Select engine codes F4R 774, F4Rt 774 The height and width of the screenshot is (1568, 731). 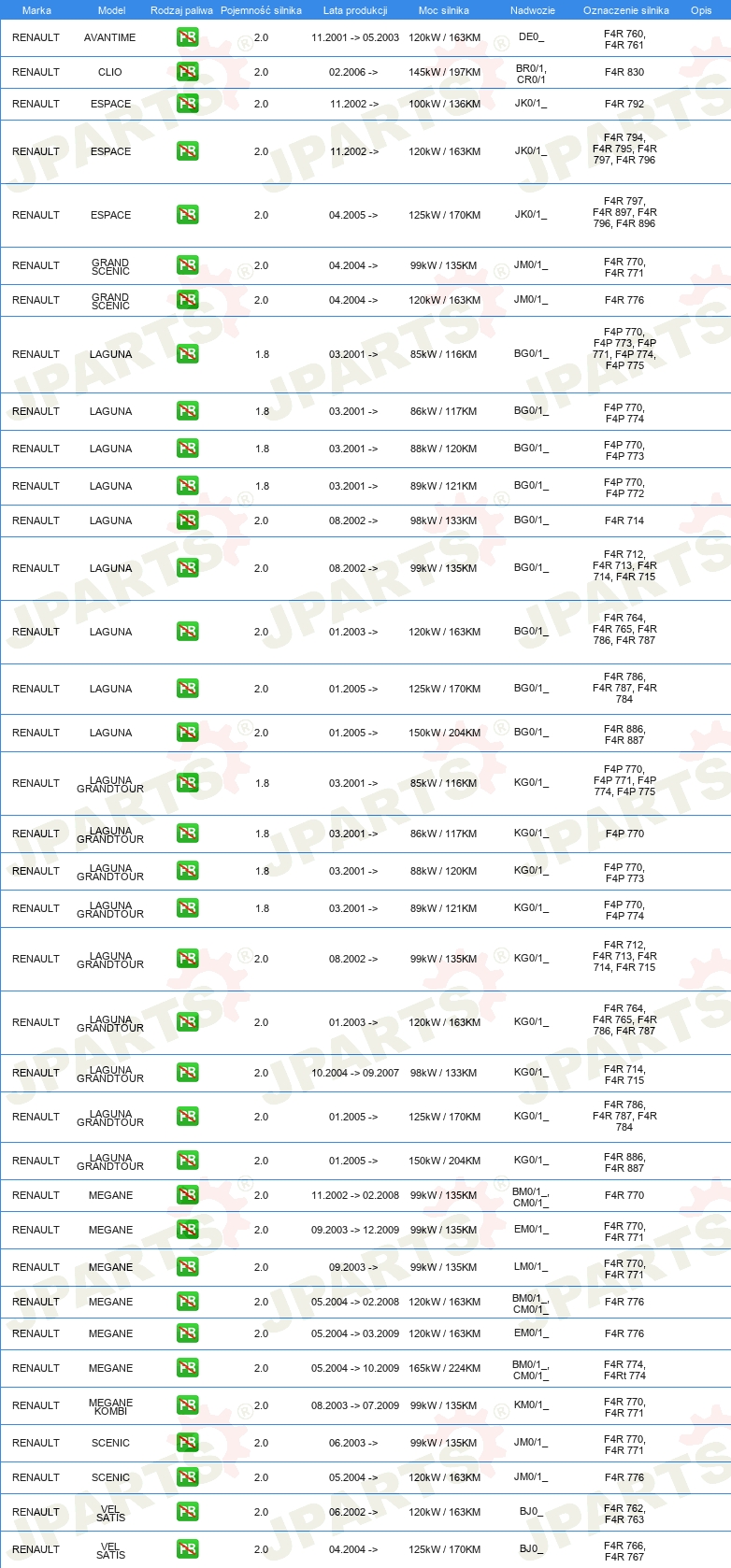pyautogui.click(x=624, y=1370)
